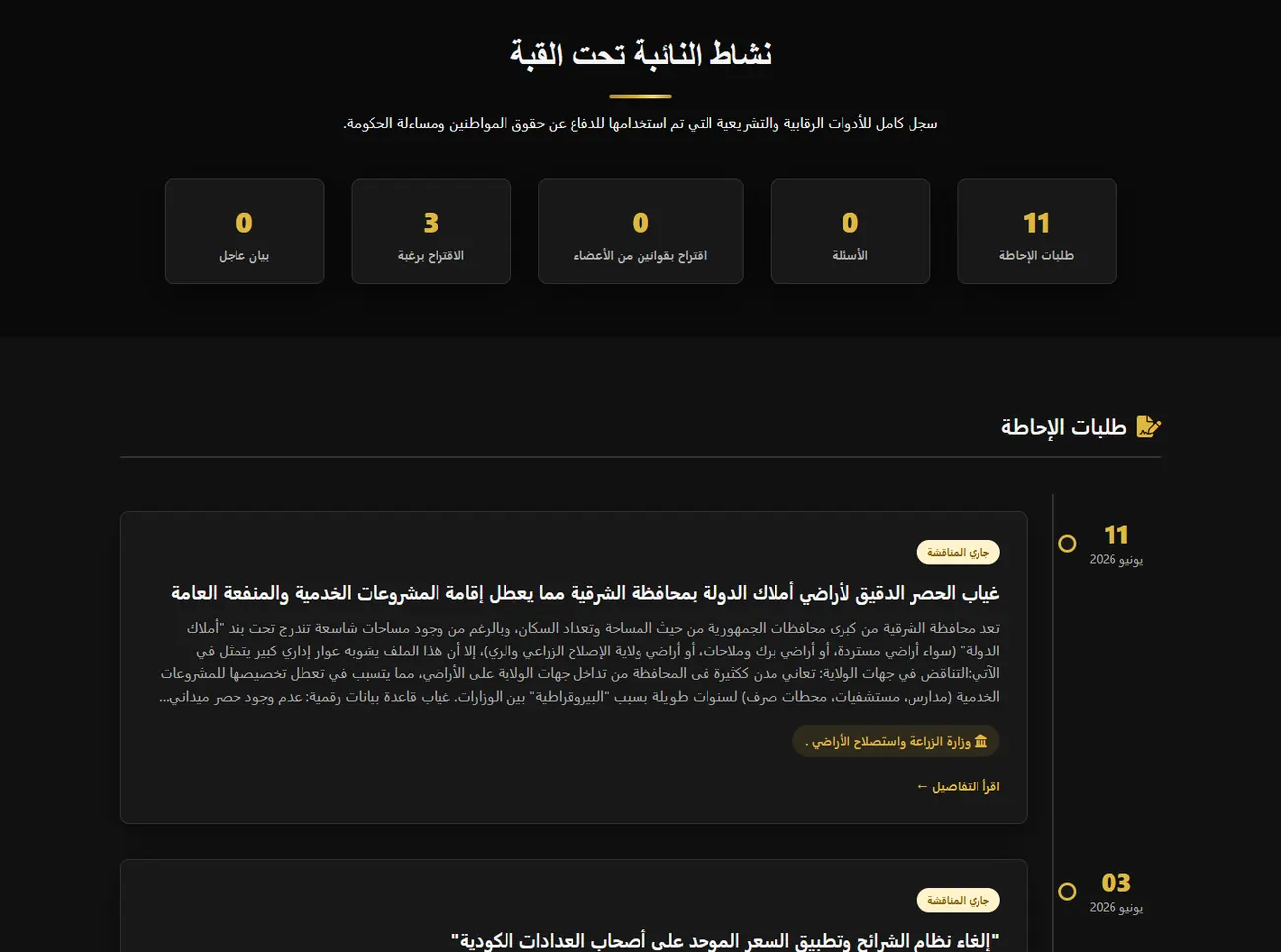This screenshot has height=952, width=1281.
Task: Select the بيان عاجل stat card
Action: pyautogui.click(x=244, y=232)
